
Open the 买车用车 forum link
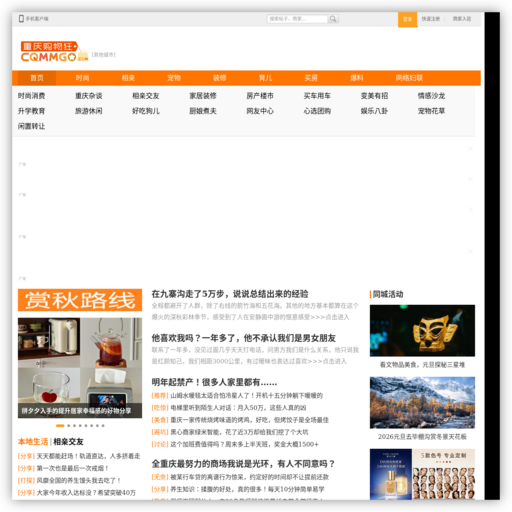coord(317,96)
